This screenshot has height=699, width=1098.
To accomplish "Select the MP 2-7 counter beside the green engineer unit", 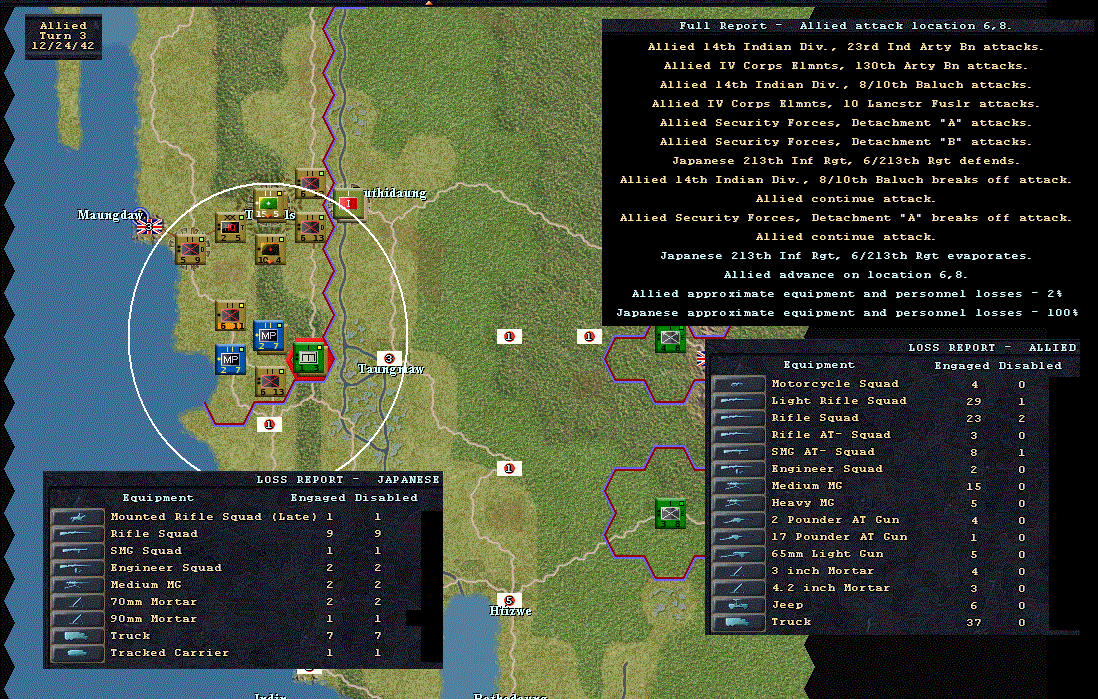I will [x=268, y=336].
